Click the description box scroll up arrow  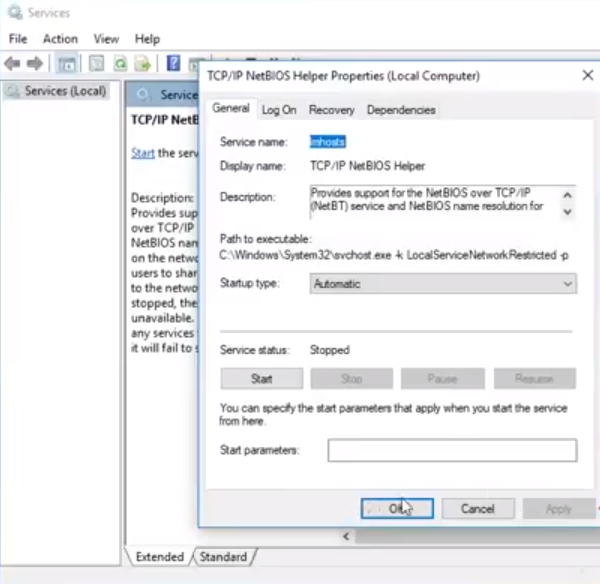pyautogui.click(x=567, y=195)
